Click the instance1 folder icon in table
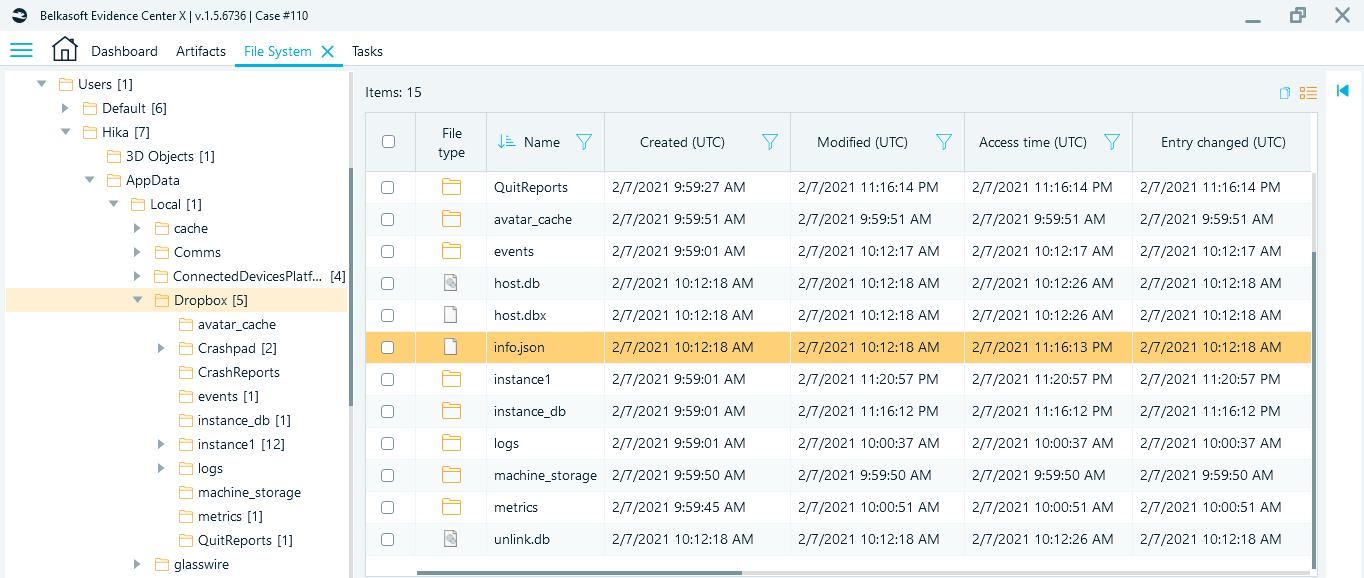The width and height of the screenshot is (1364, 578). [451, 379]
